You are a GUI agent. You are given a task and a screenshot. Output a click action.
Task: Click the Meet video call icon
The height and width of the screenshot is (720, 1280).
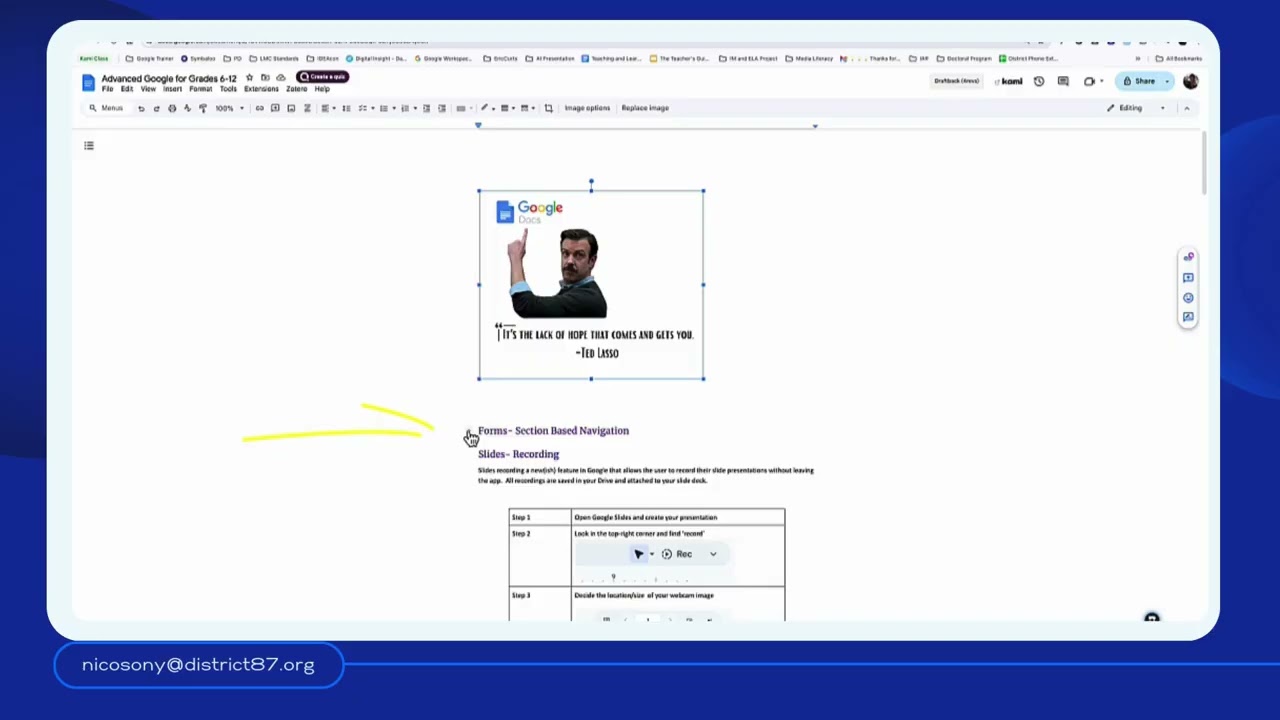[1089, 81]
